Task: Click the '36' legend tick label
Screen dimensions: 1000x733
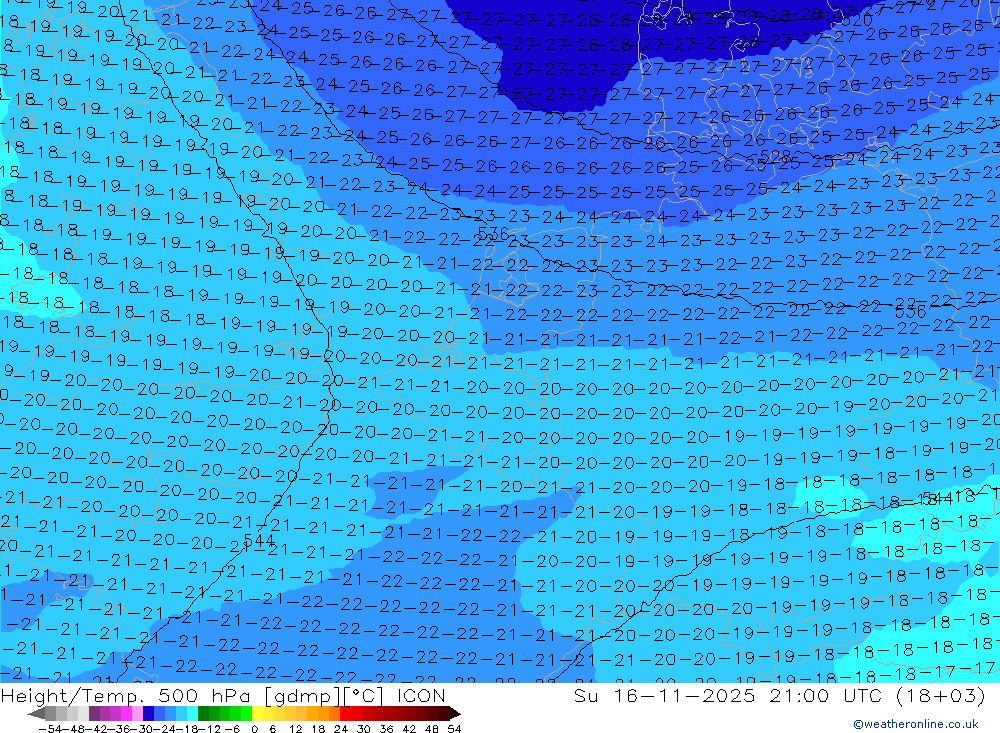Action: tap(386, 729)
